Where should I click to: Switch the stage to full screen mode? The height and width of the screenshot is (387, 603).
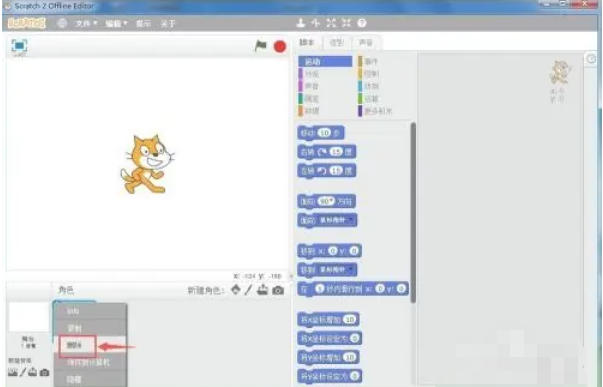19,46
